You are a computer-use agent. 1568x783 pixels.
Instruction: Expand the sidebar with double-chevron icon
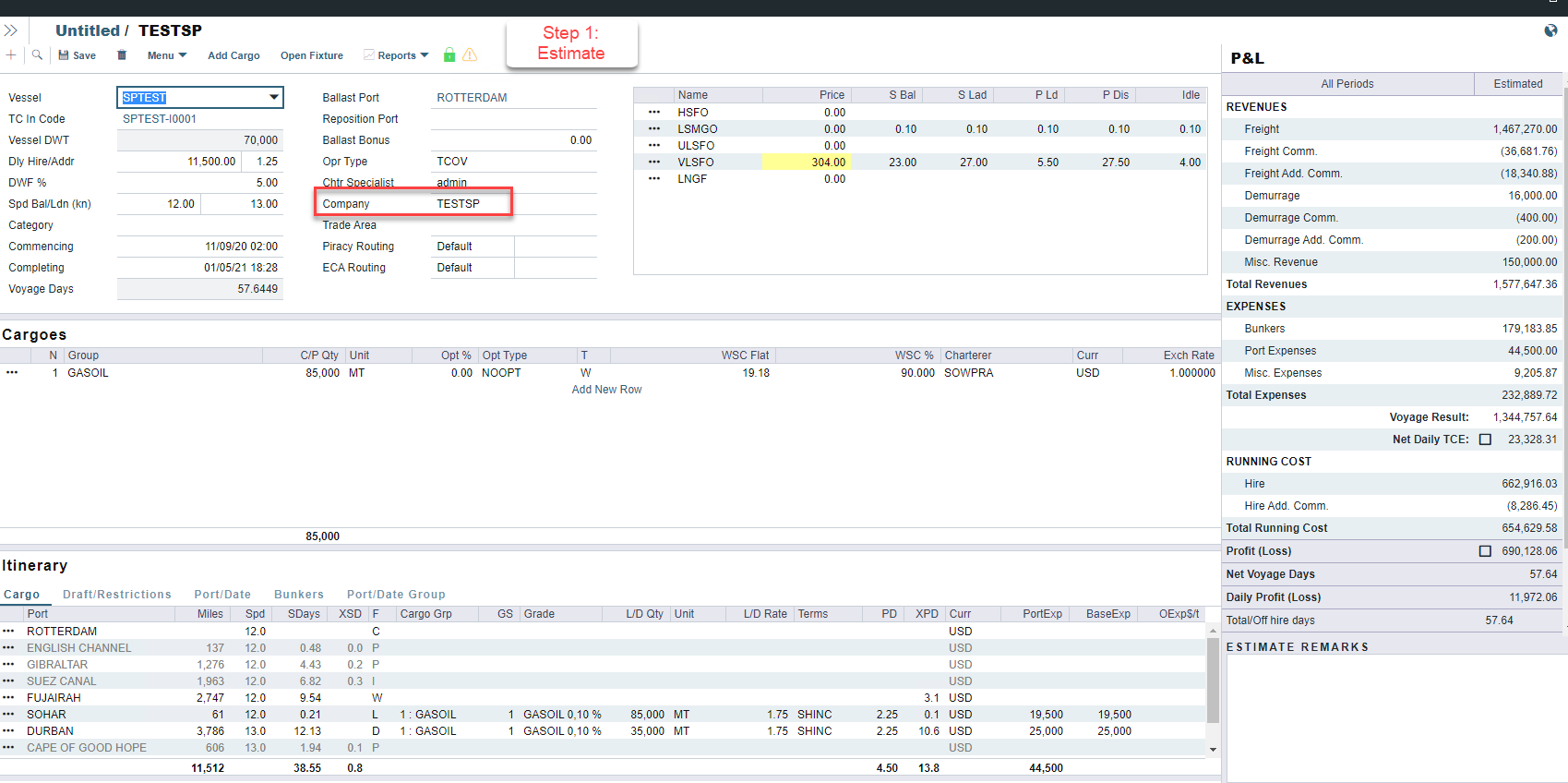point(11,30)
